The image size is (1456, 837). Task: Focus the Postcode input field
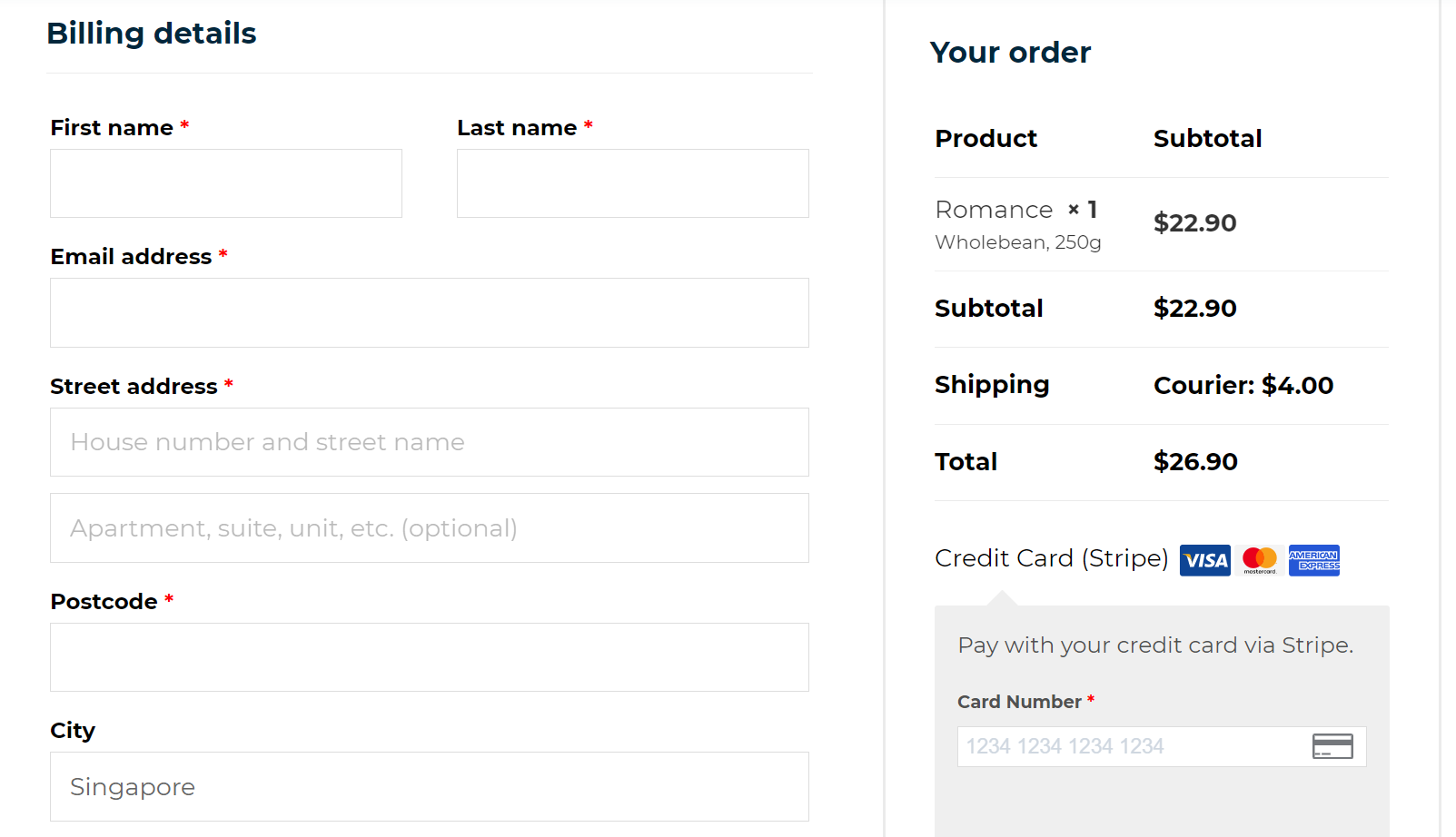[430, 657]
